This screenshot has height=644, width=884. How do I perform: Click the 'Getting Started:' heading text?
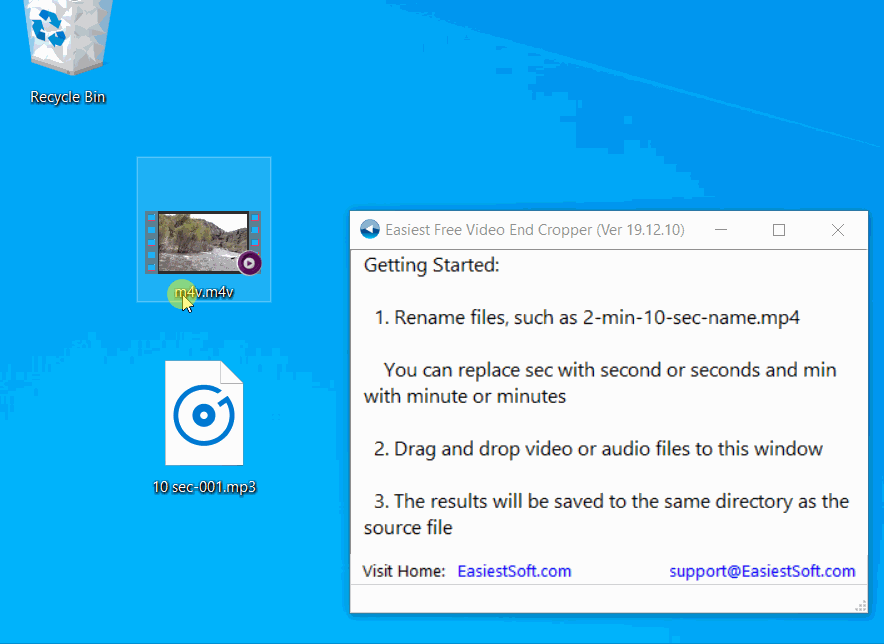tap(432, 265)
